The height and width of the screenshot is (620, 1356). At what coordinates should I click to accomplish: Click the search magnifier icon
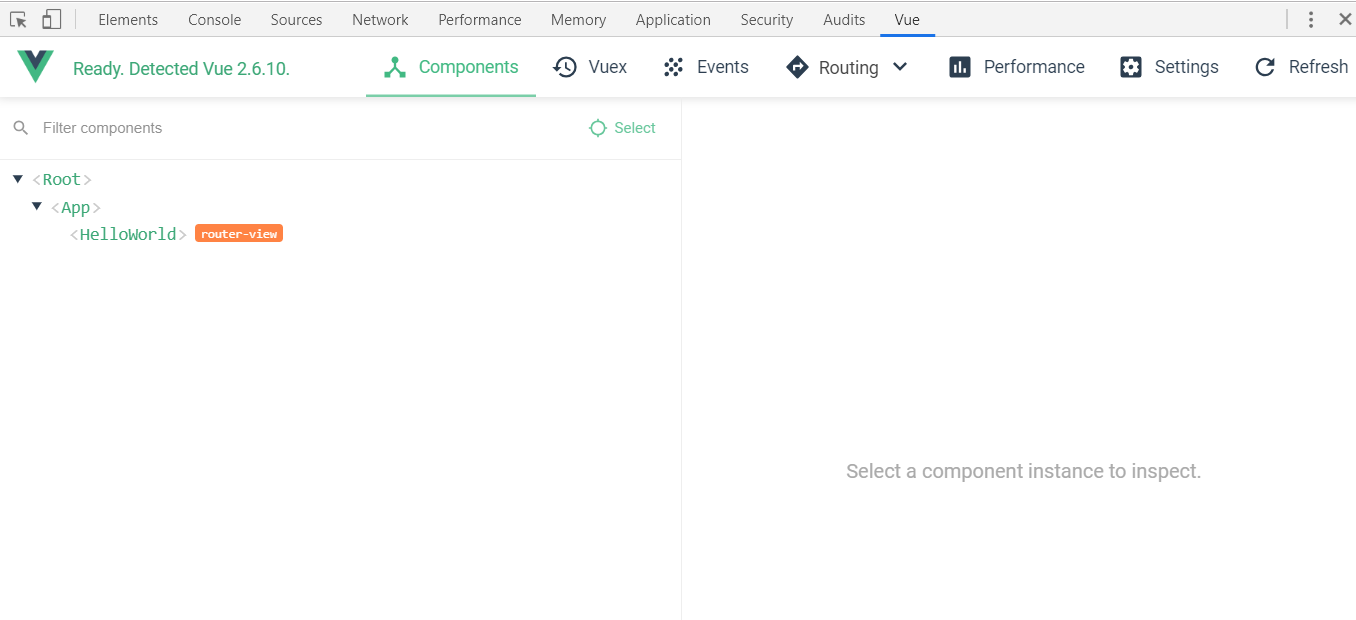click(x=20, y=128)
